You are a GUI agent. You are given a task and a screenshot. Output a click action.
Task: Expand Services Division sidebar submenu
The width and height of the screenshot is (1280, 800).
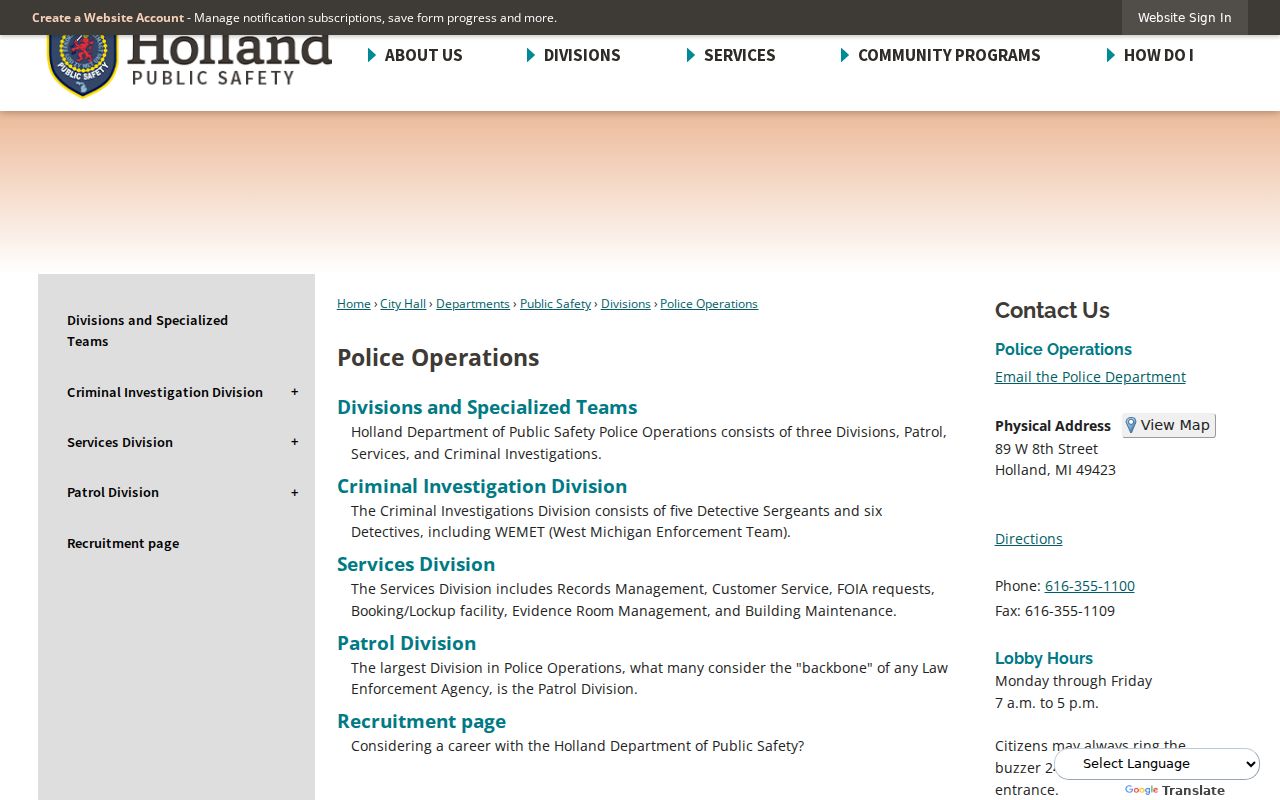pos(295,442)
